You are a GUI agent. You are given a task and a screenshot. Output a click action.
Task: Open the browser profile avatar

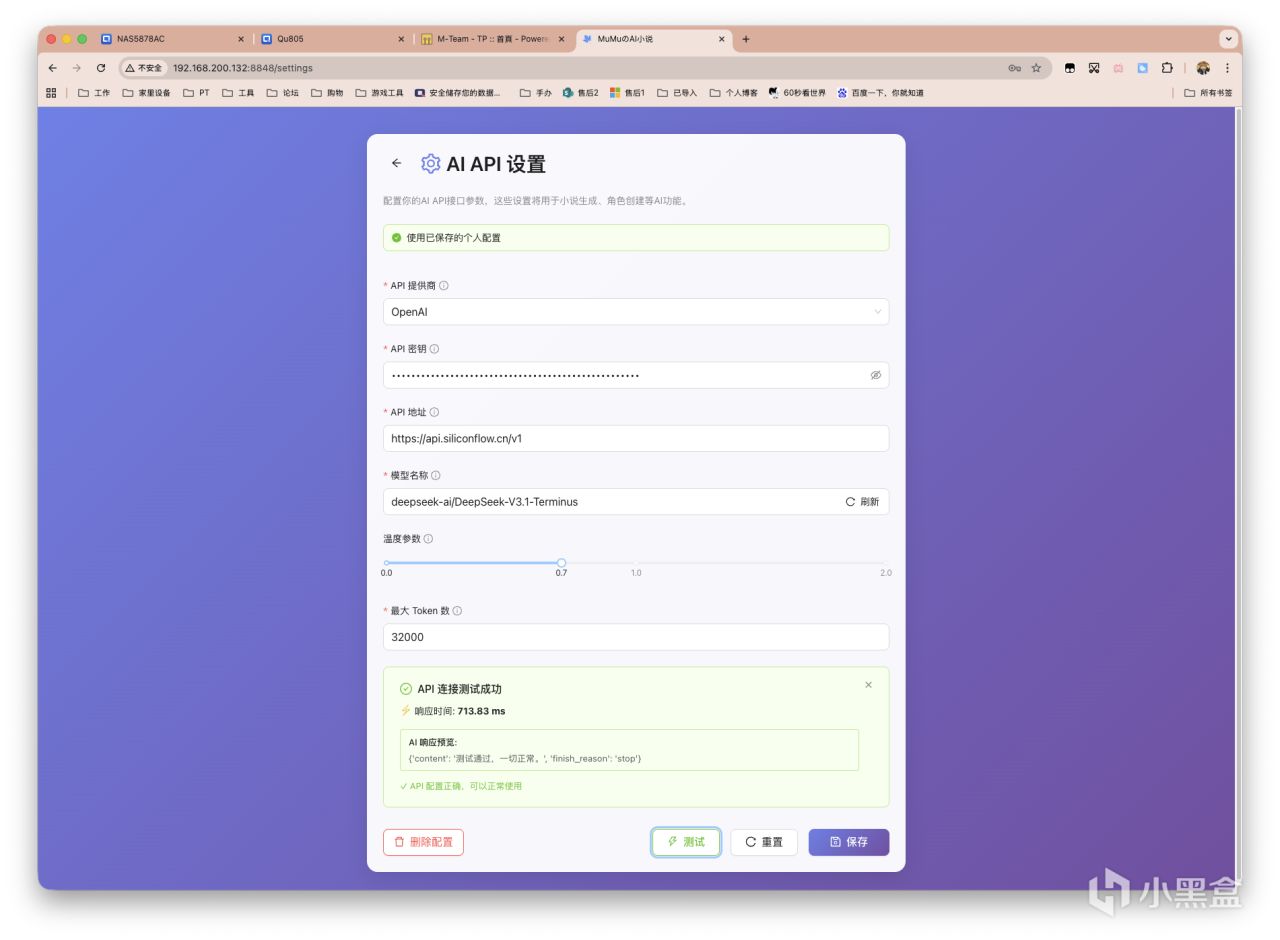click(x=1203, y=68)
